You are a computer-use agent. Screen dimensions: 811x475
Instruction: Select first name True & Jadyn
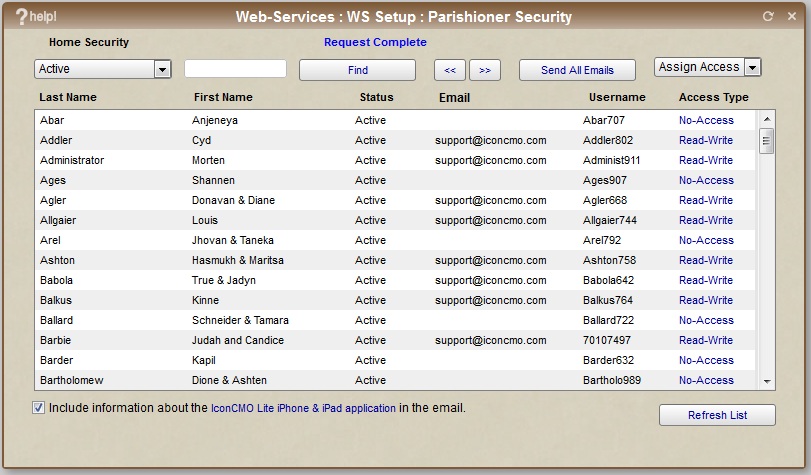(223, 280)
